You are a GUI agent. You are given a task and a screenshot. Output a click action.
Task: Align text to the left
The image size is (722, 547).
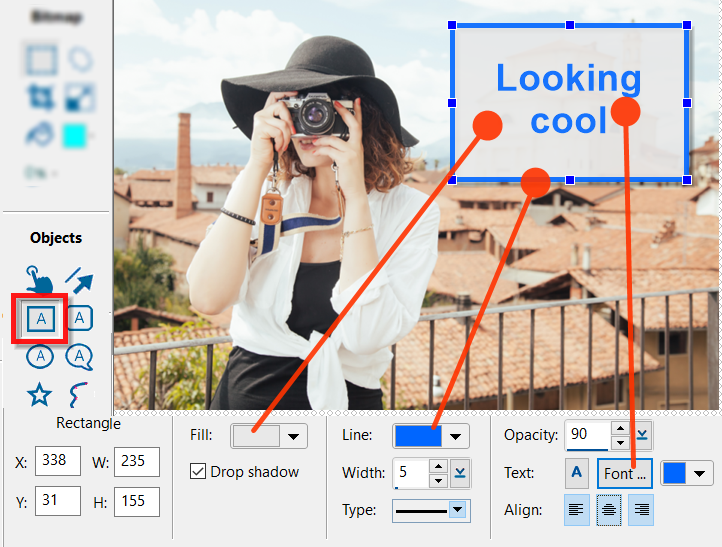(x=578, y=509)
